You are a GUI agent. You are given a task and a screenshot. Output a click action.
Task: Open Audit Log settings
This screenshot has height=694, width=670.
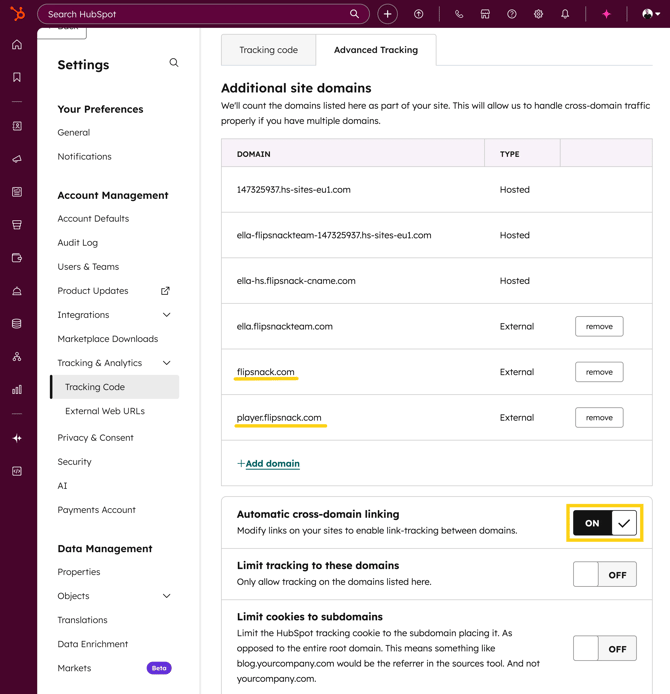[77, 243]
